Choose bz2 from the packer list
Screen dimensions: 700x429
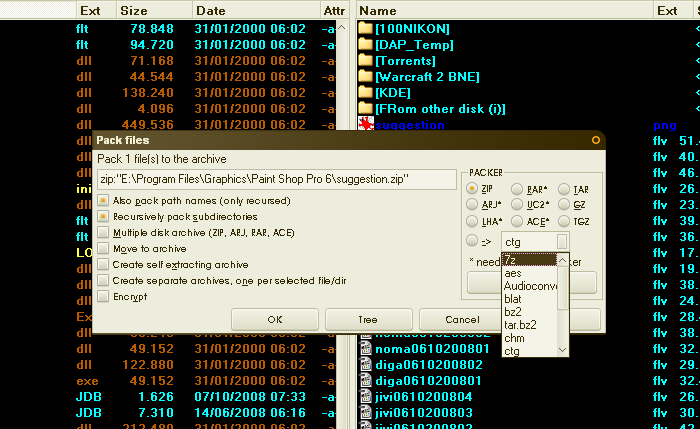(x=529, y=312)
